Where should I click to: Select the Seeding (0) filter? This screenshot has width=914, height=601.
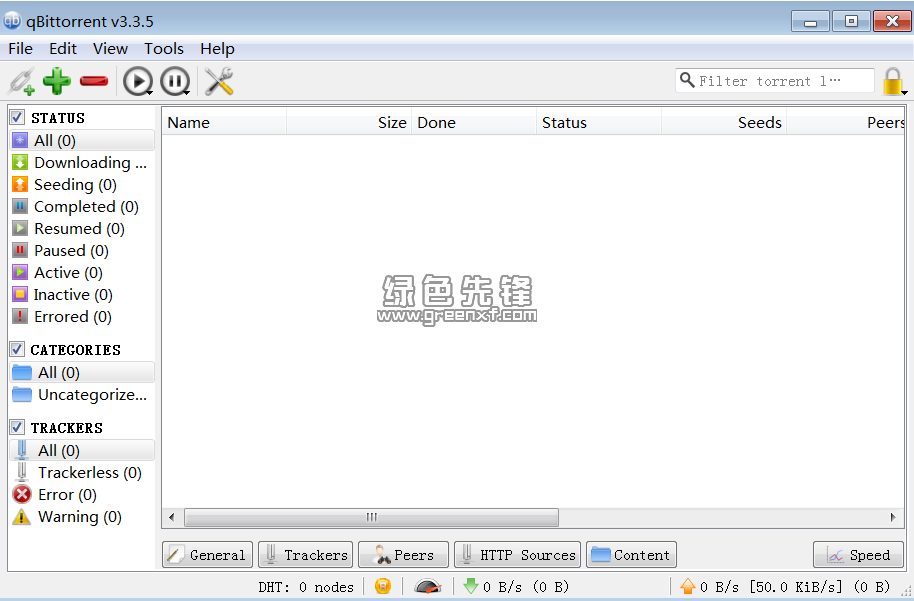coord(82,185)
